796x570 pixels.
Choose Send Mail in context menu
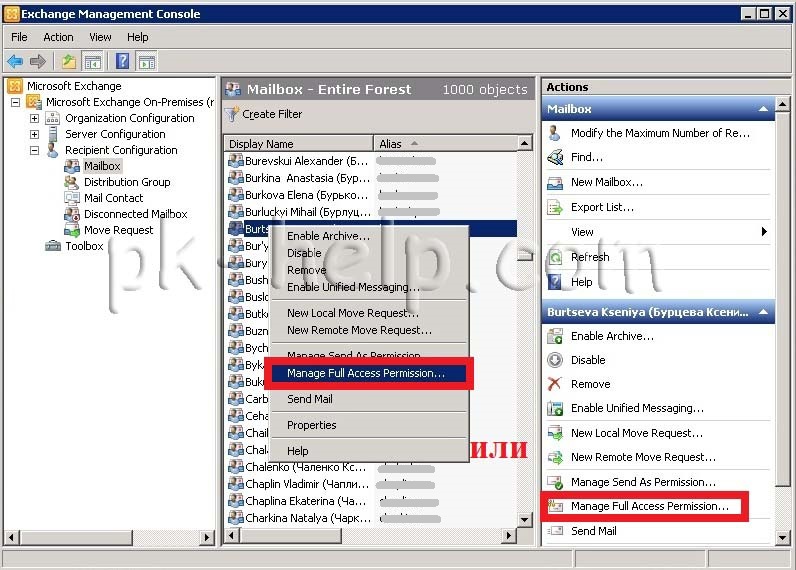[x=369, y=399]
